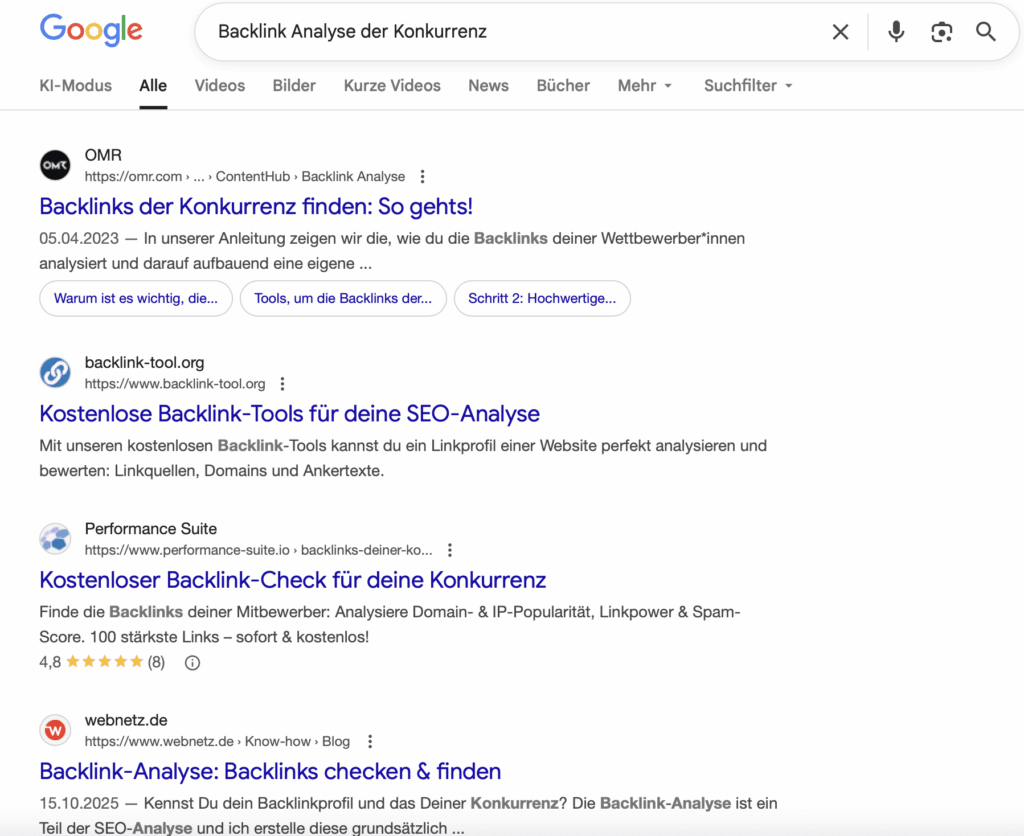Open the three-dot menu next to OMR result

click(422, 175)
